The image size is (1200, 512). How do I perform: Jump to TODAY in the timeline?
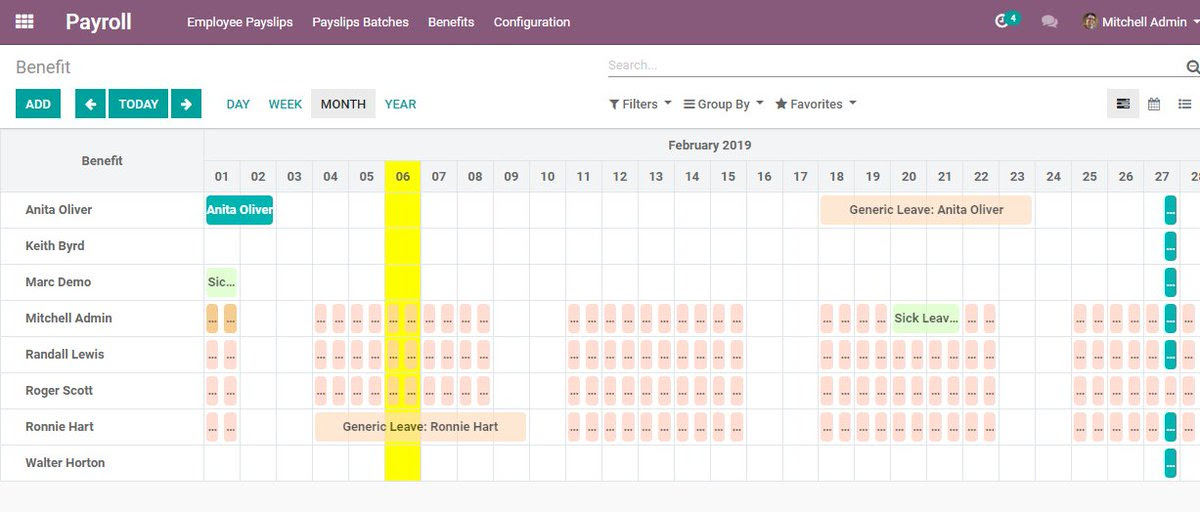138,104
